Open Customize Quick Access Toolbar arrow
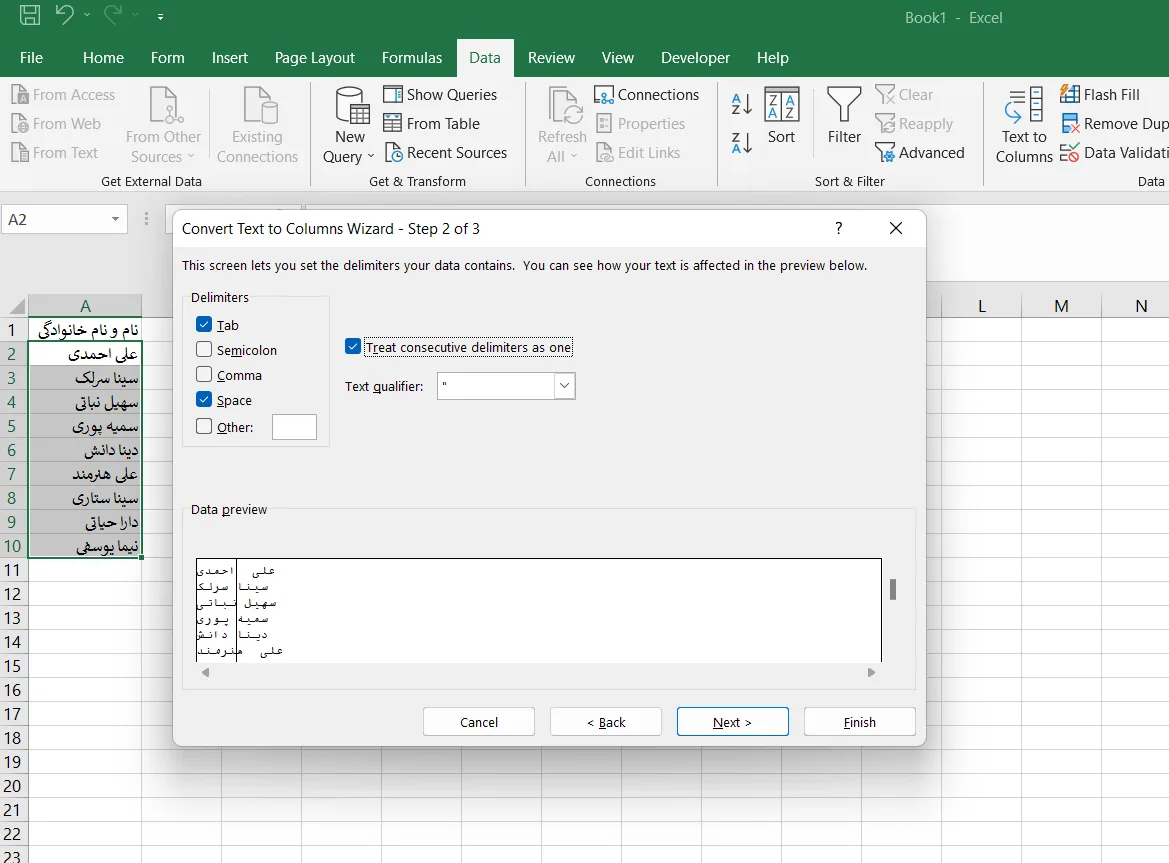1169x863 pixels. [160, 16]
